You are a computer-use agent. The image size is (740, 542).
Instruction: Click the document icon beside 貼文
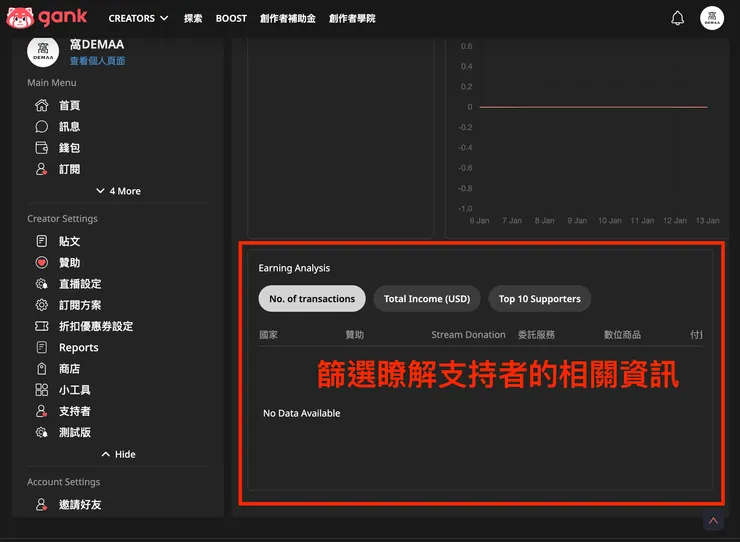point(42,241)
